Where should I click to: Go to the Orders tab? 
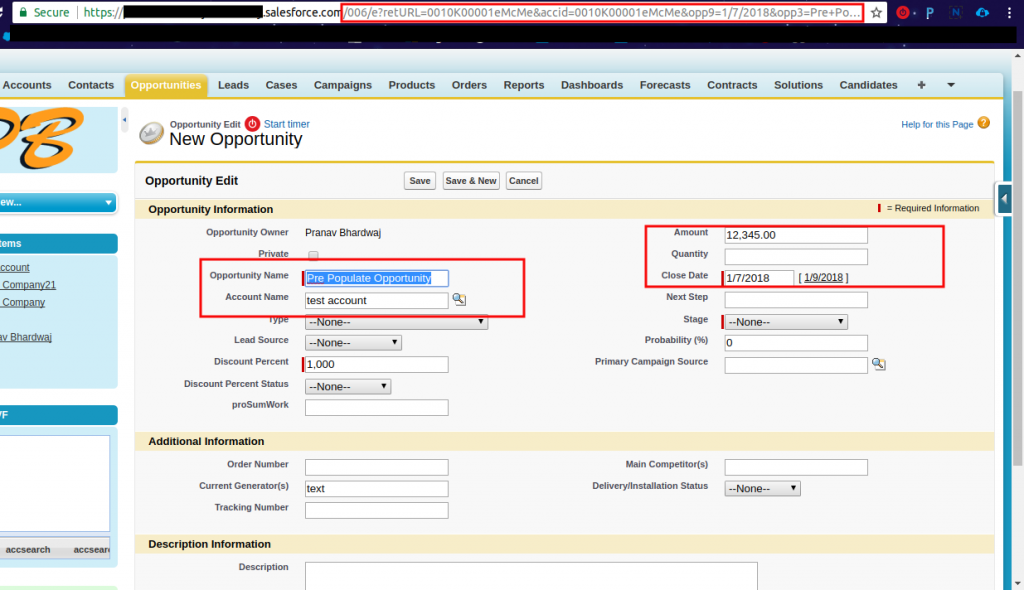coord(469,85)
